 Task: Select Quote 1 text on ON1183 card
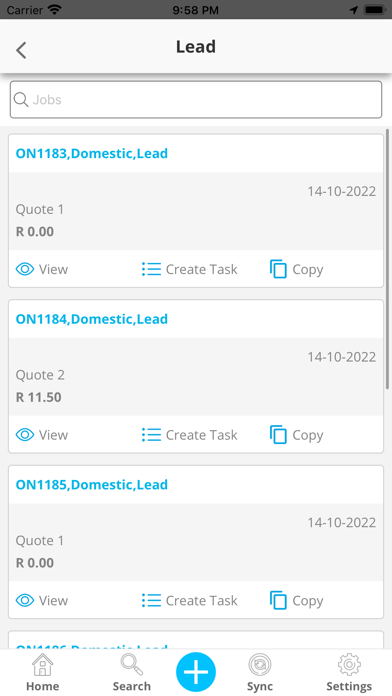(x=40, y=210)
